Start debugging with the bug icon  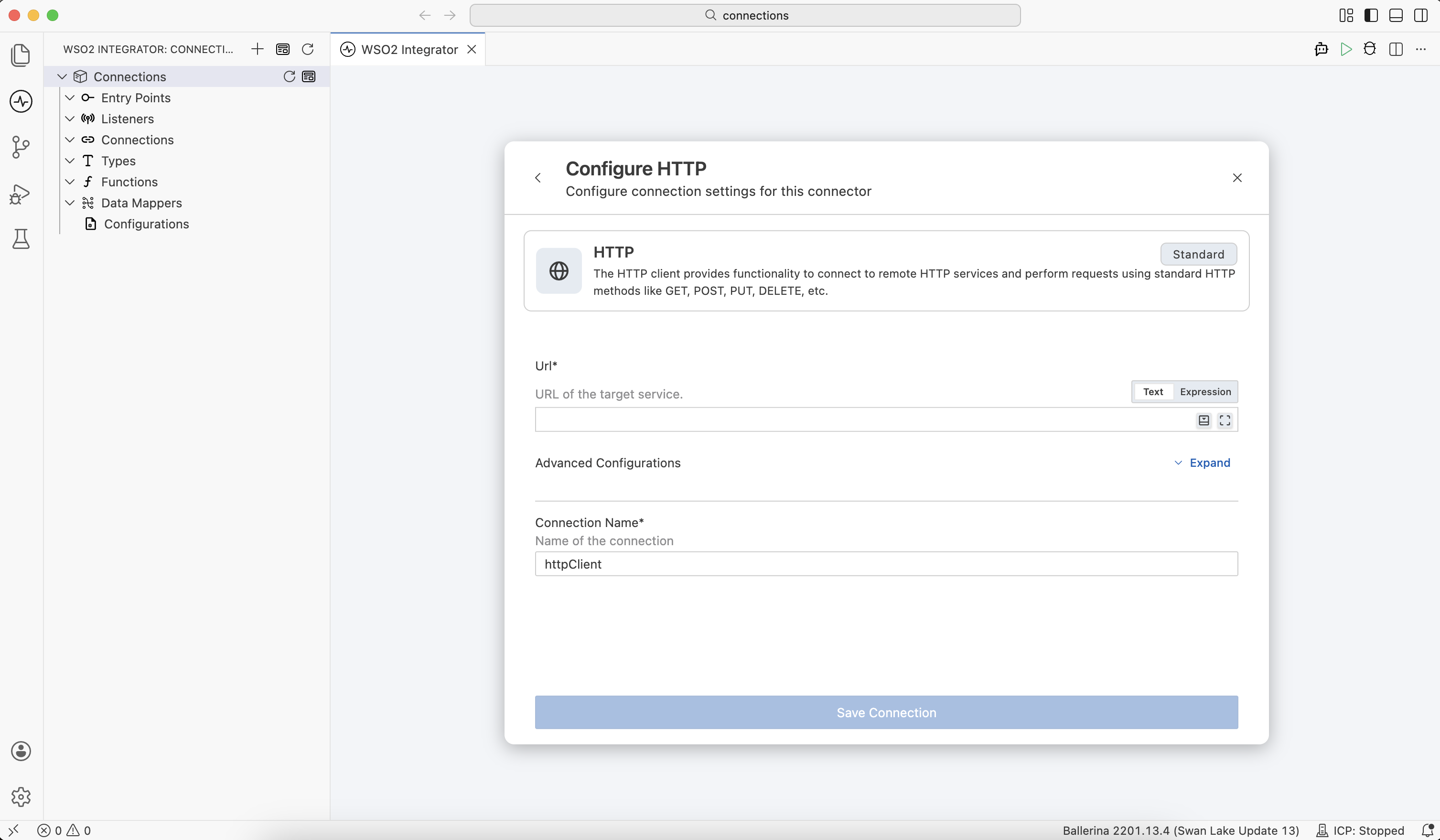click(1370, 49)
